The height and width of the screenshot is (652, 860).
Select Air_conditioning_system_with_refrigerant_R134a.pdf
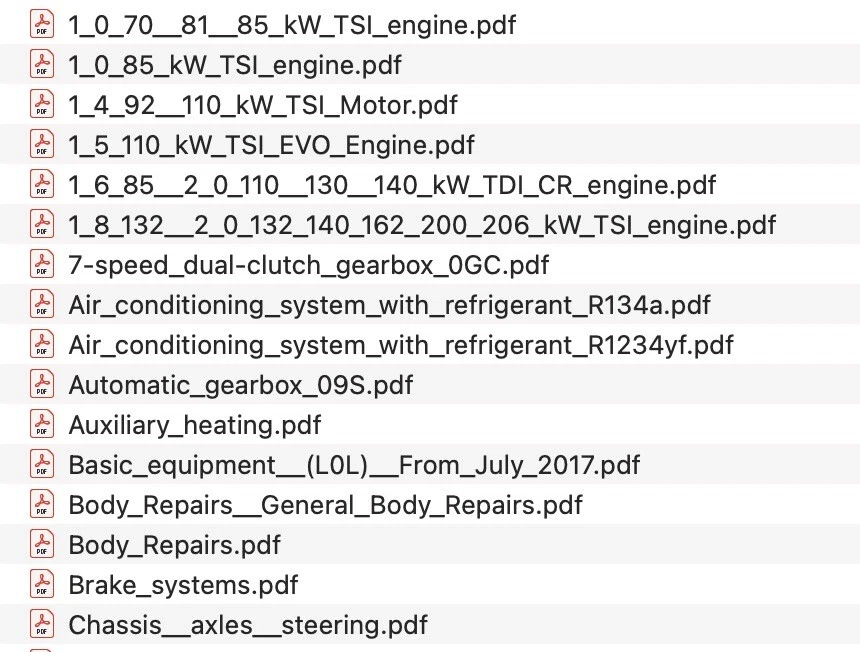389,305
